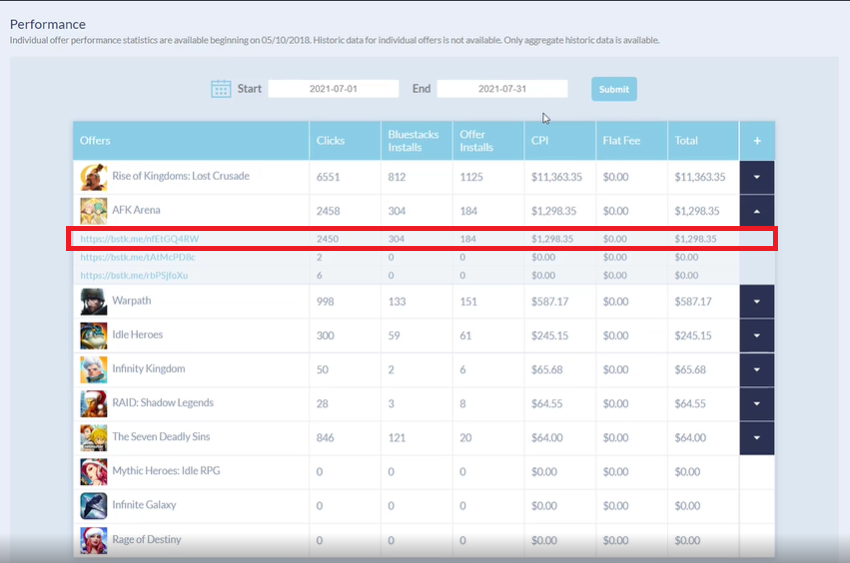Click Infinity Kingdom game icon
The width and height of the screenshot is (850, 563).
[94, 370]
